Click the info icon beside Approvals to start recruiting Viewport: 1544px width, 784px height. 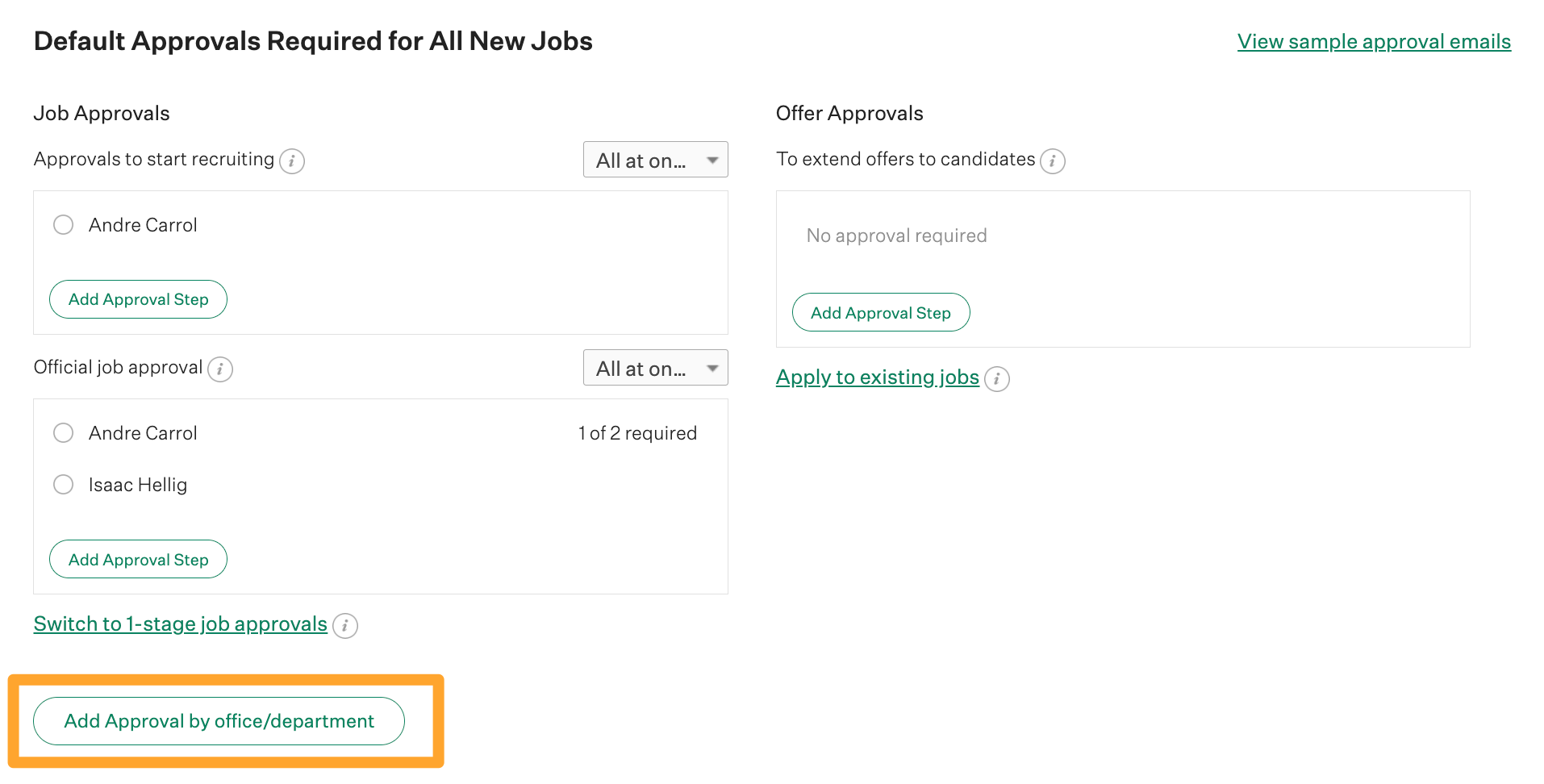pyautogui.click(x=293, y=161)
